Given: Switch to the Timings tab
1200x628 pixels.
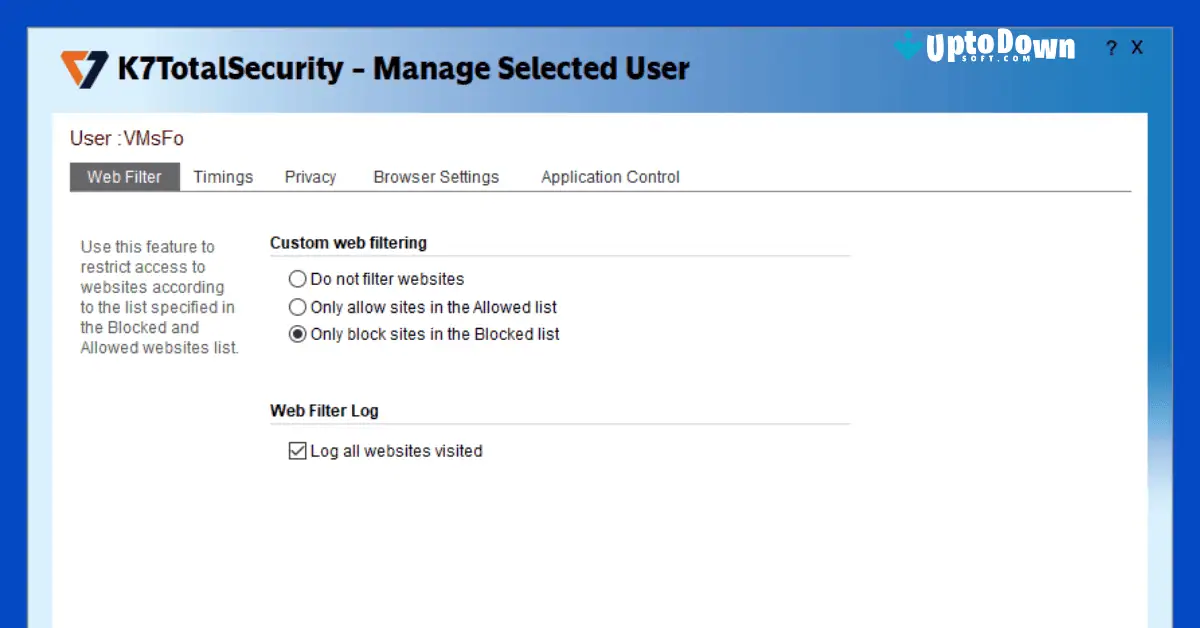Looking at the screenshot, I should pos(222,176).
